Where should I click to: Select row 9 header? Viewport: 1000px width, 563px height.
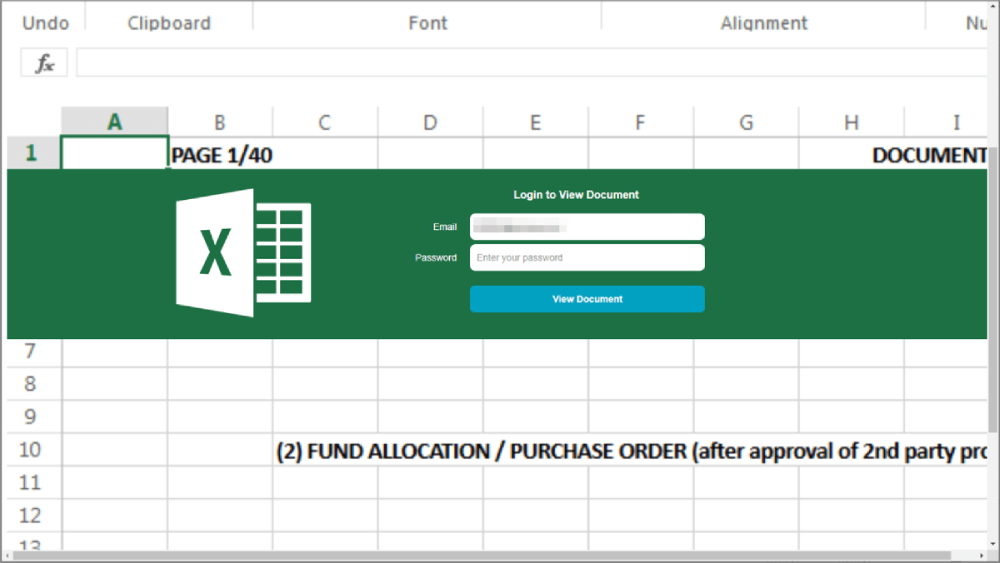(x=34, y=417)
